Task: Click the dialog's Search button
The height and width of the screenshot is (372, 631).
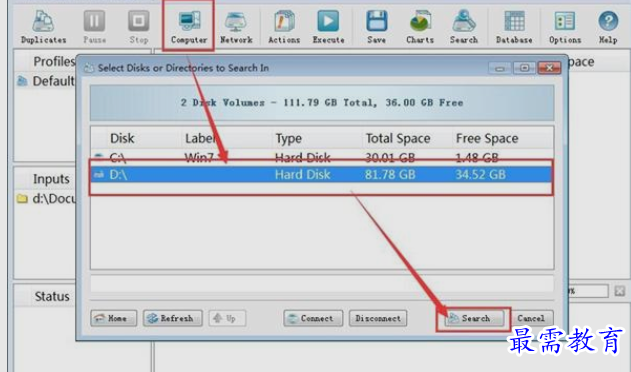Action: (x=474, y=318)
